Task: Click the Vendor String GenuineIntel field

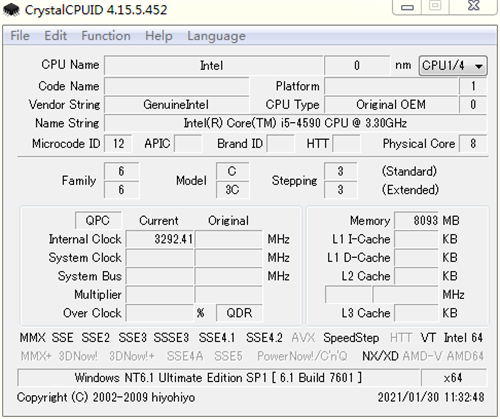Action: click(176, 104)
